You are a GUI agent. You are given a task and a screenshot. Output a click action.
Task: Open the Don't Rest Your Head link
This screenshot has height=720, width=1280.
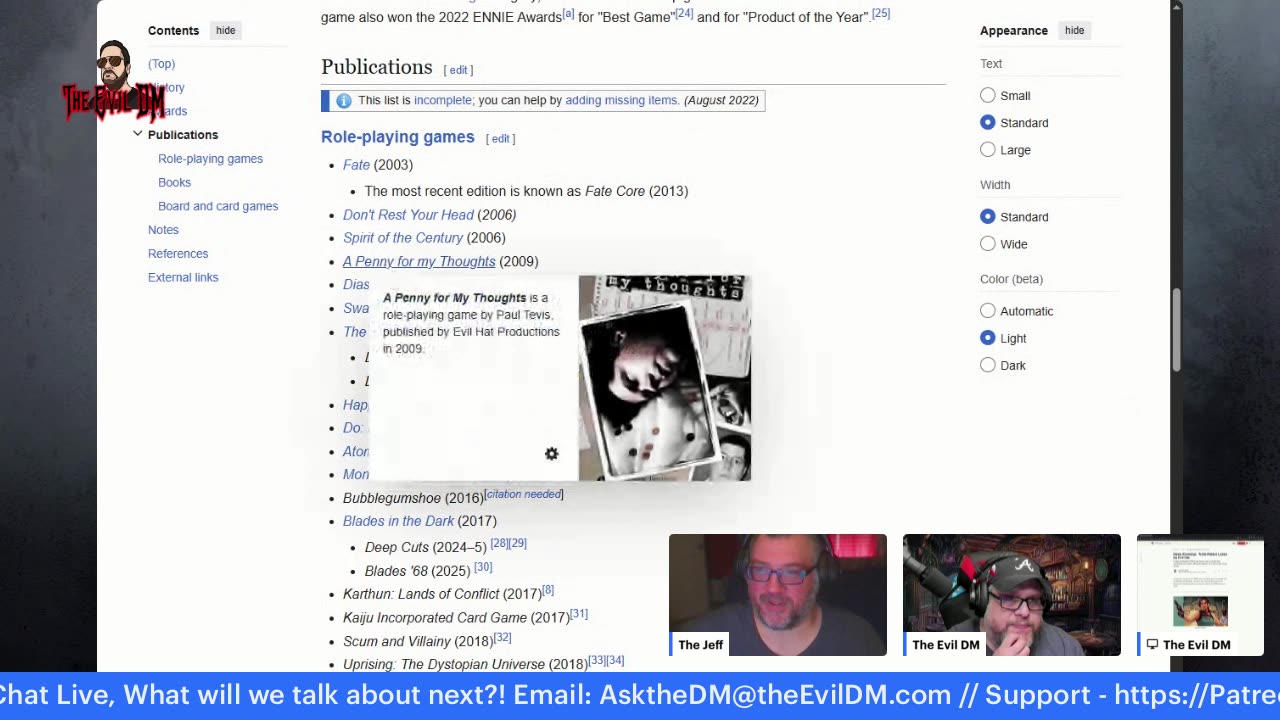(408, 214)
